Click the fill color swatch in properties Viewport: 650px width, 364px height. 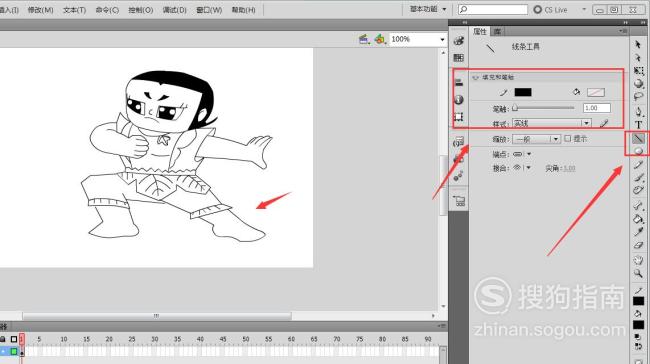pyautogui.click(x=596, y=92)
